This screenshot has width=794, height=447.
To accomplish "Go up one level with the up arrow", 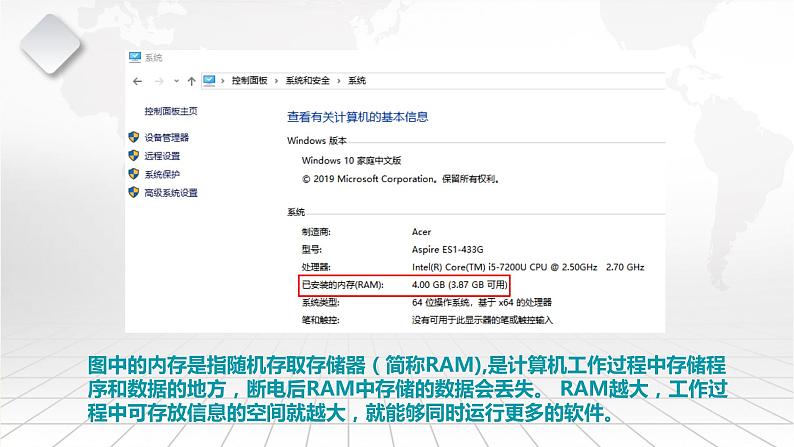I will point(191,81).
